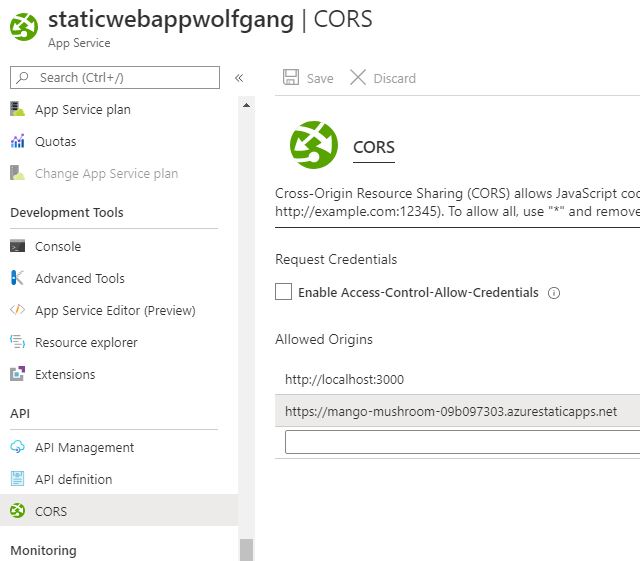Select the http://localhost:3000 origin row

(458, 379)
